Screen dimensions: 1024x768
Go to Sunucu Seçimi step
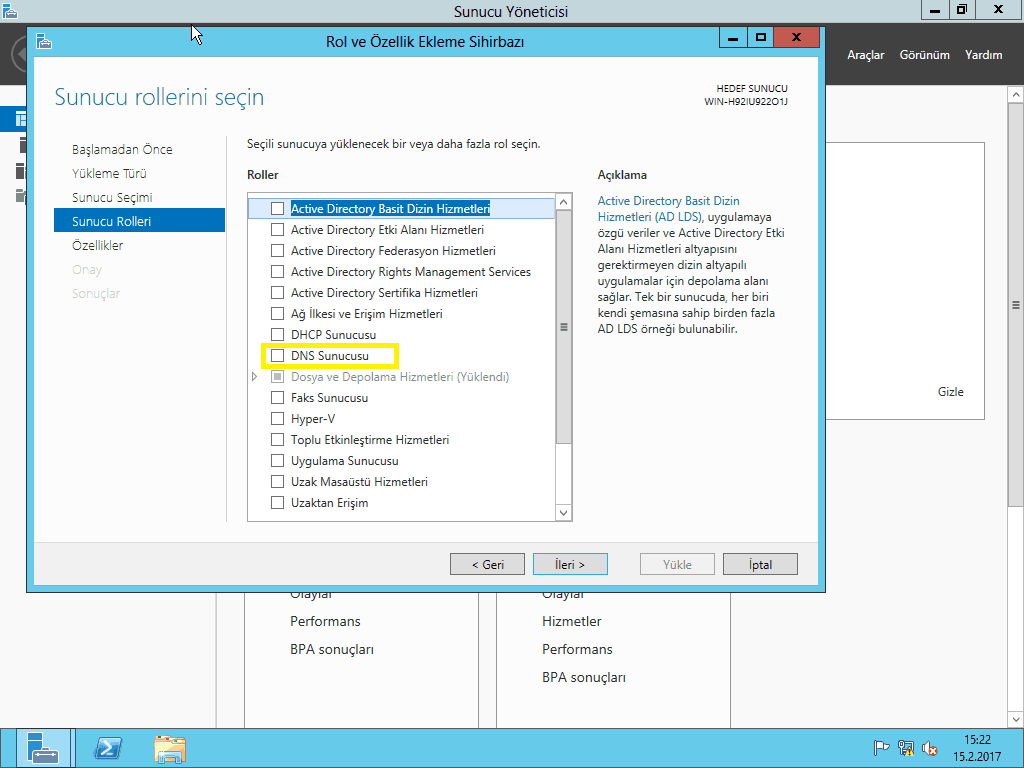pos(112,197)
